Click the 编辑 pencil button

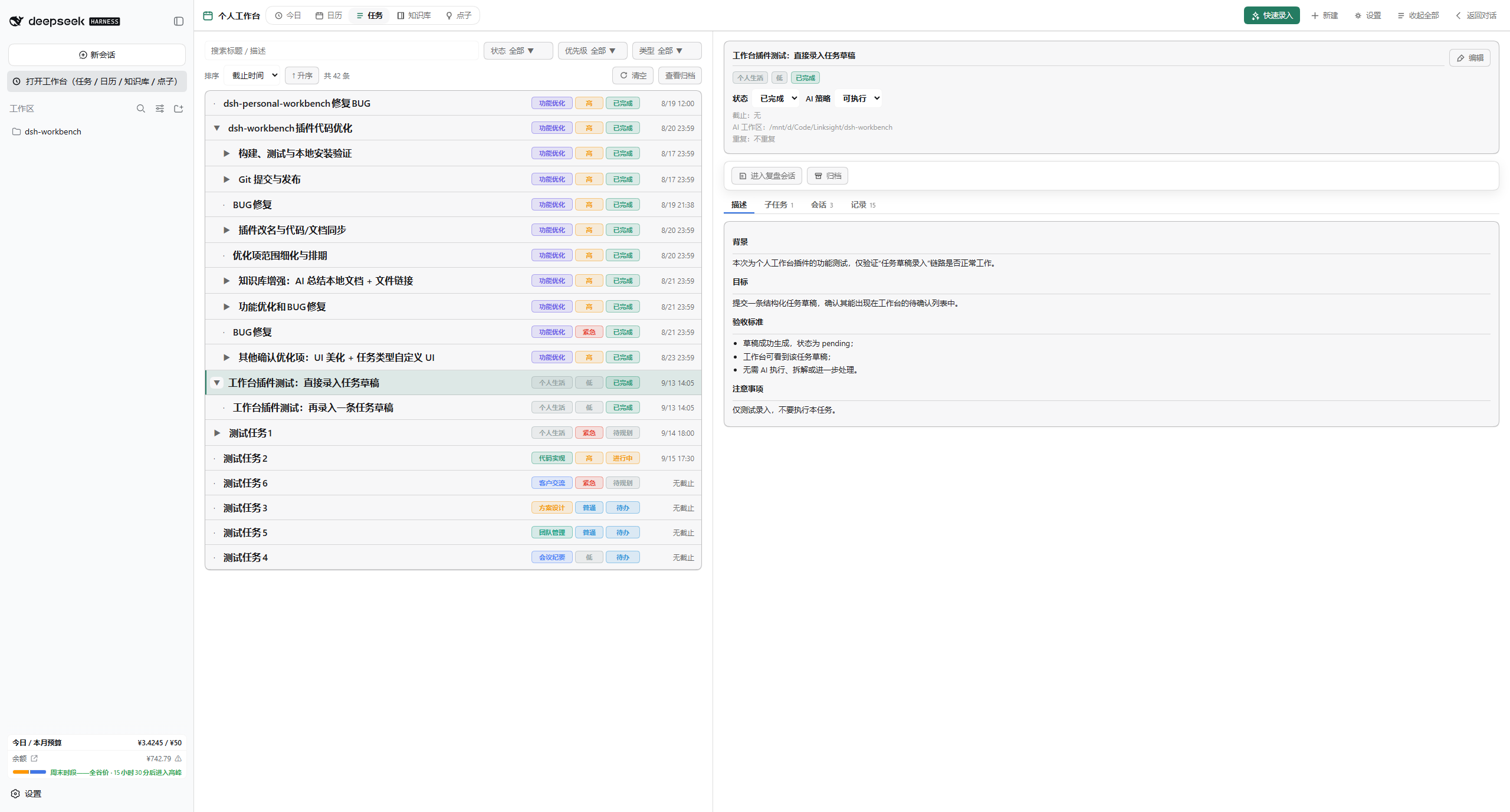pyautogui.click(x=1469, y=58)
